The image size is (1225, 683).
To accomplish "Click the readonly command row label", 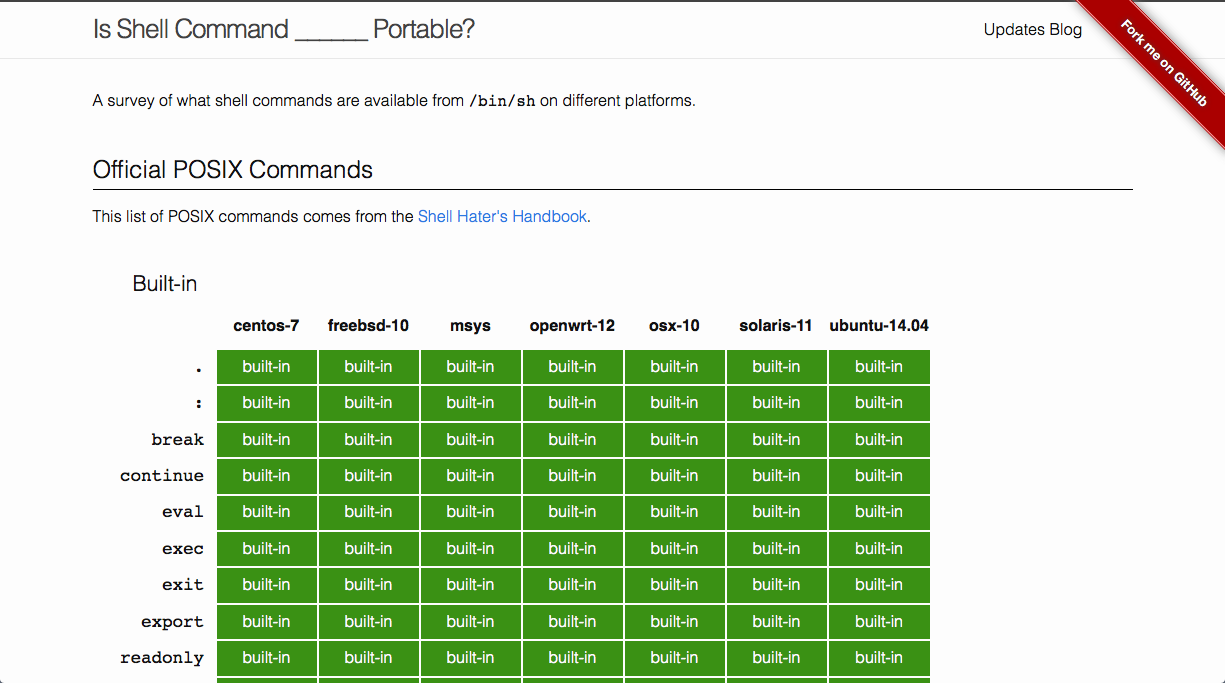I will click(x=162, y=657).
